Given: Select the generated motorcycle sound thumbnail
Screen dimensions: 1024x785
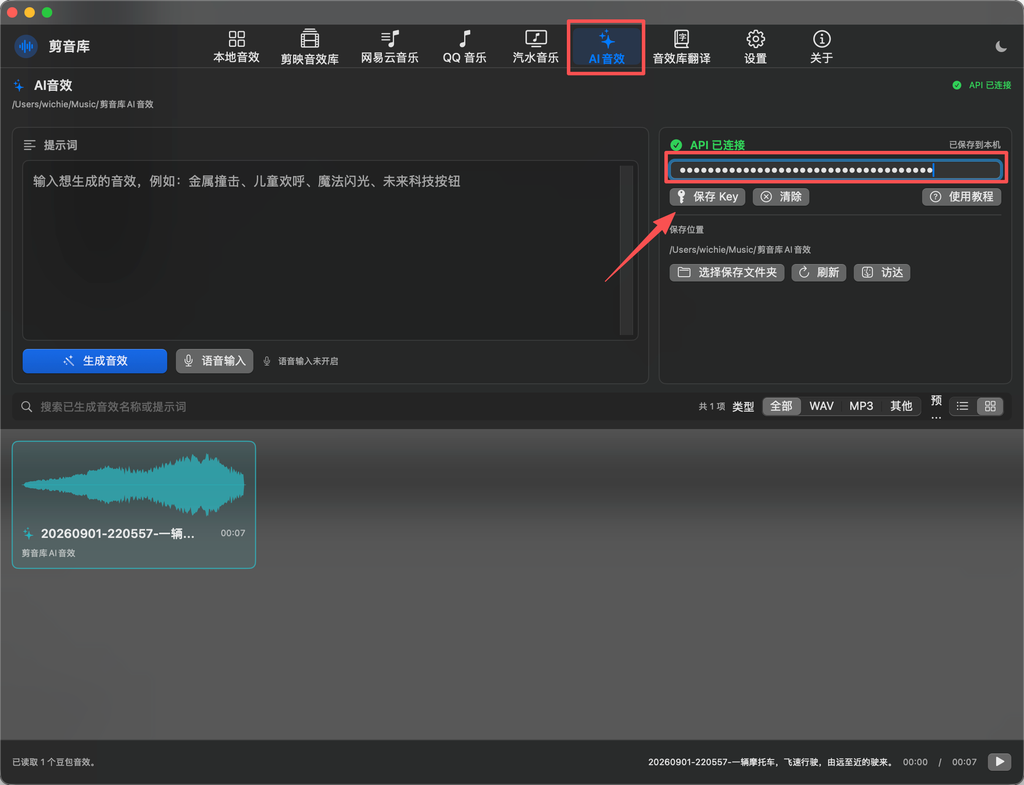Looking at the screenshot, I should (134, 505).
